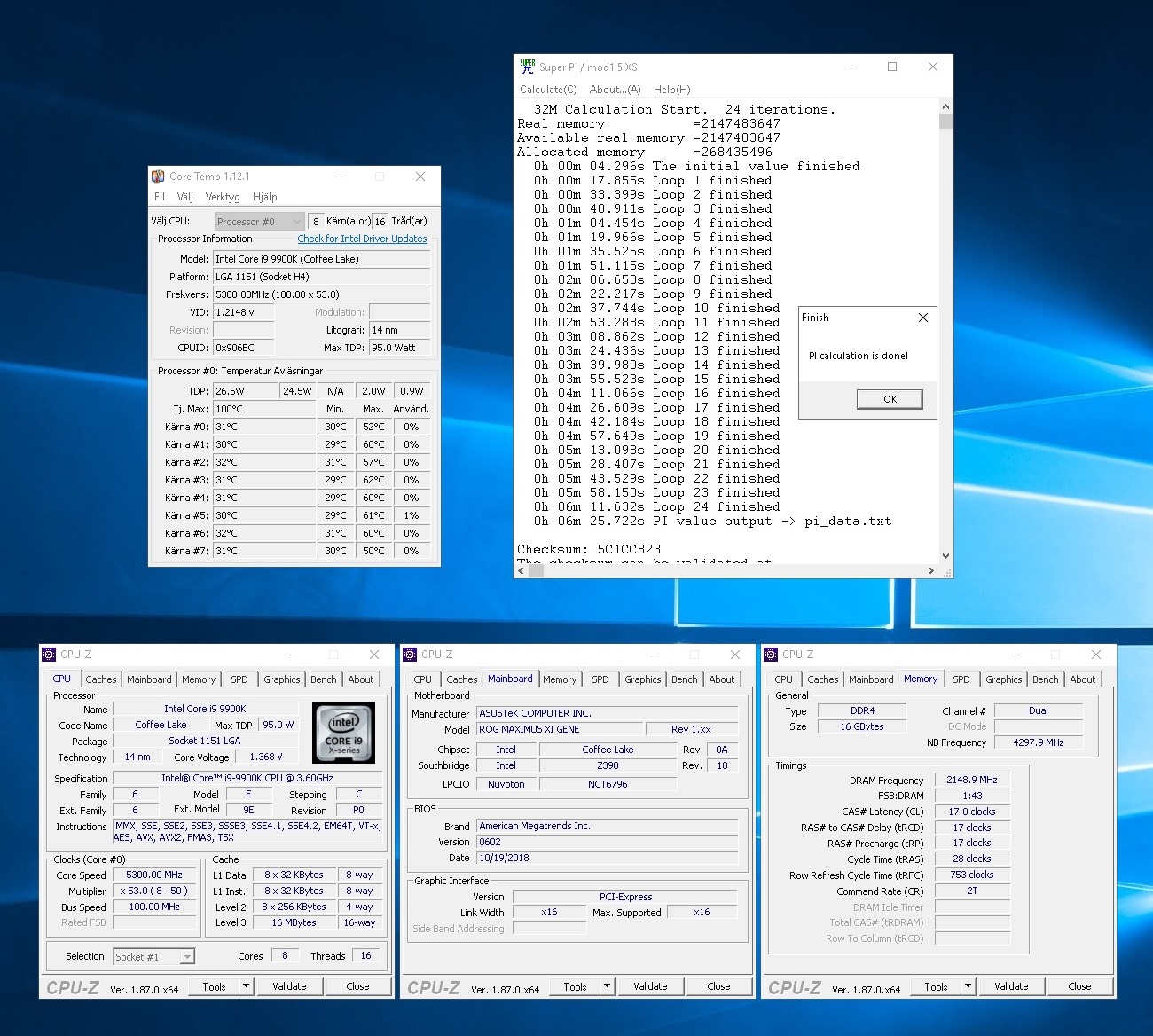
Task: Click Close button in Memory window
Action: pyautogui.click(x=1080, y=986)
